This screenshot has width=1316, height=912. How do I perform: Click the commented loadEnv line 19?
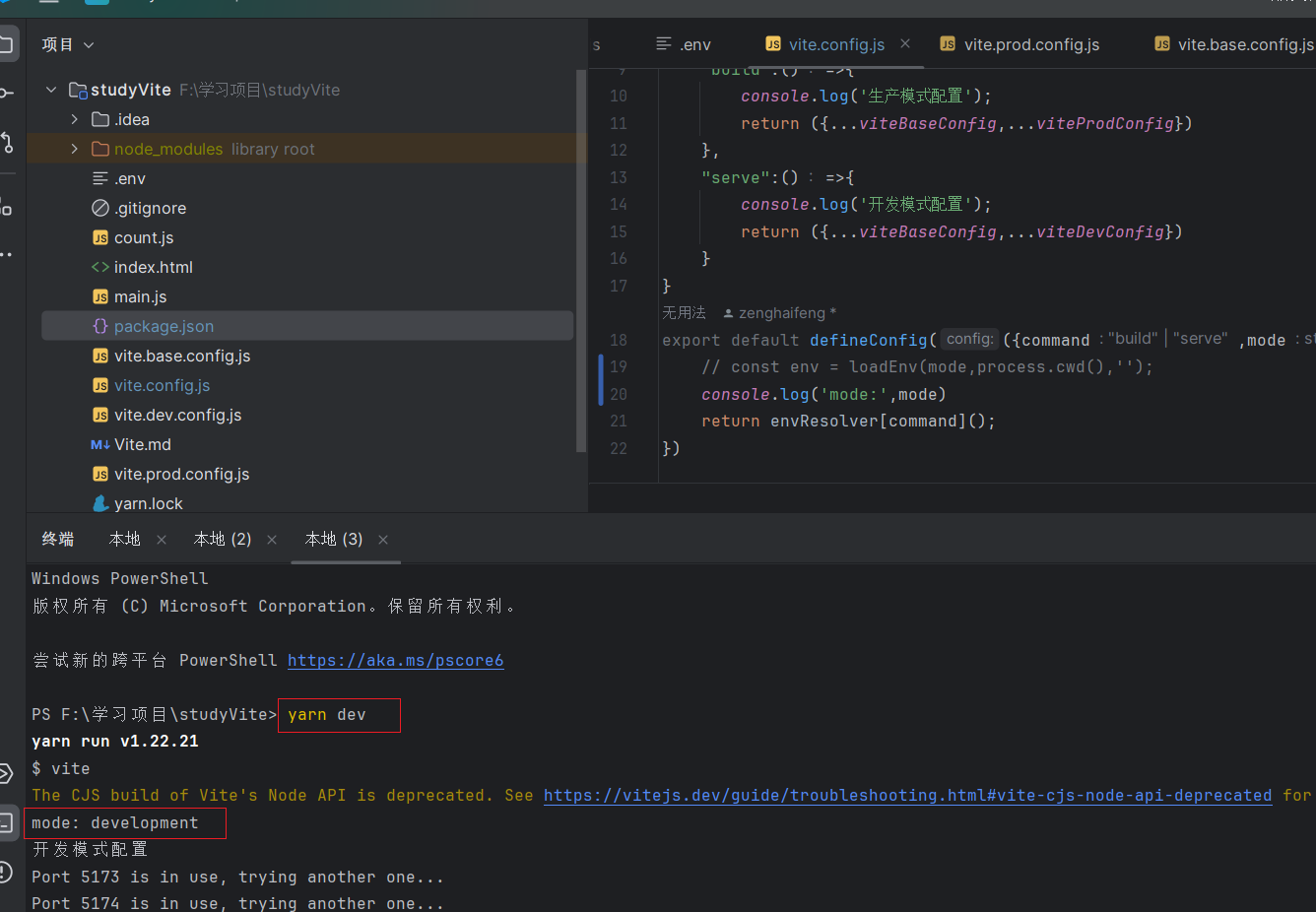pos(927,367)
